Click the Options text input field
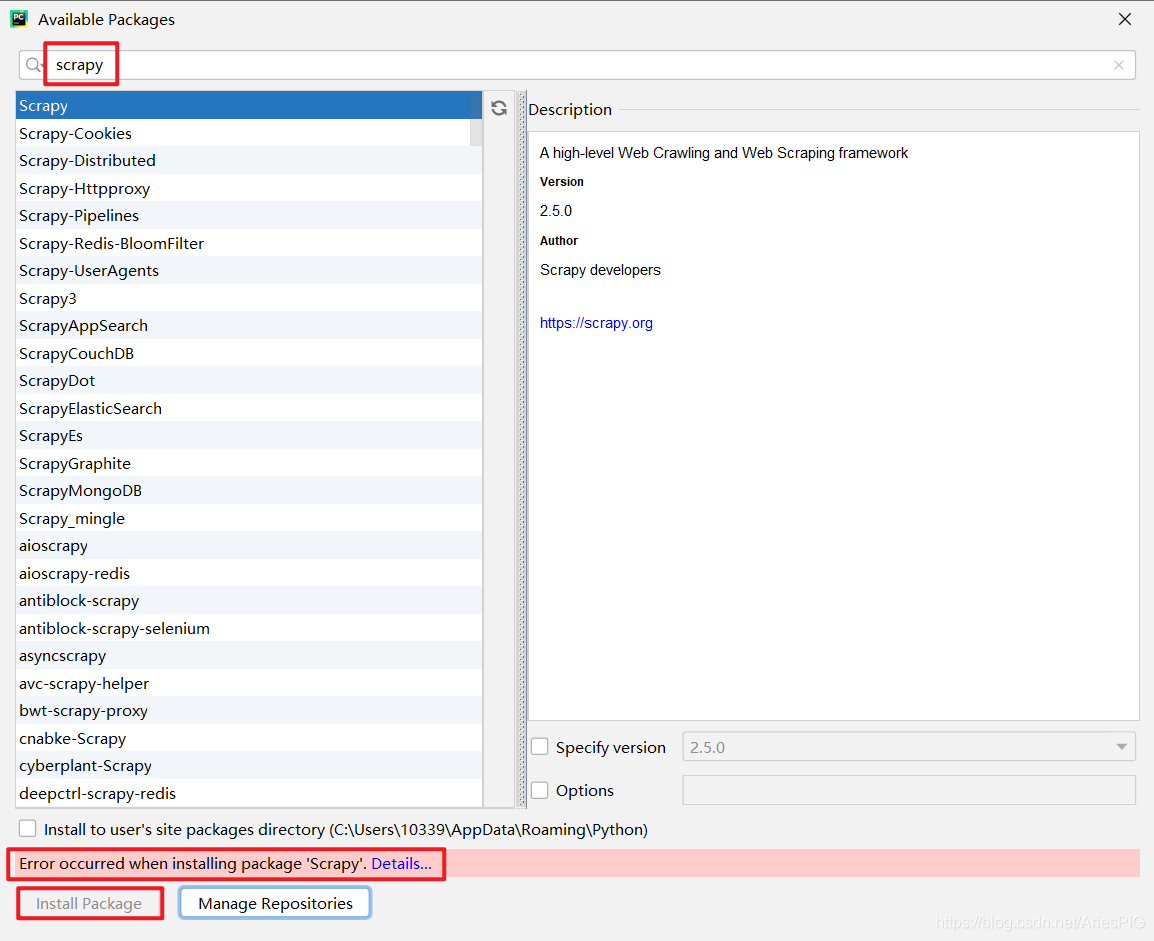 tap(909, 790)
